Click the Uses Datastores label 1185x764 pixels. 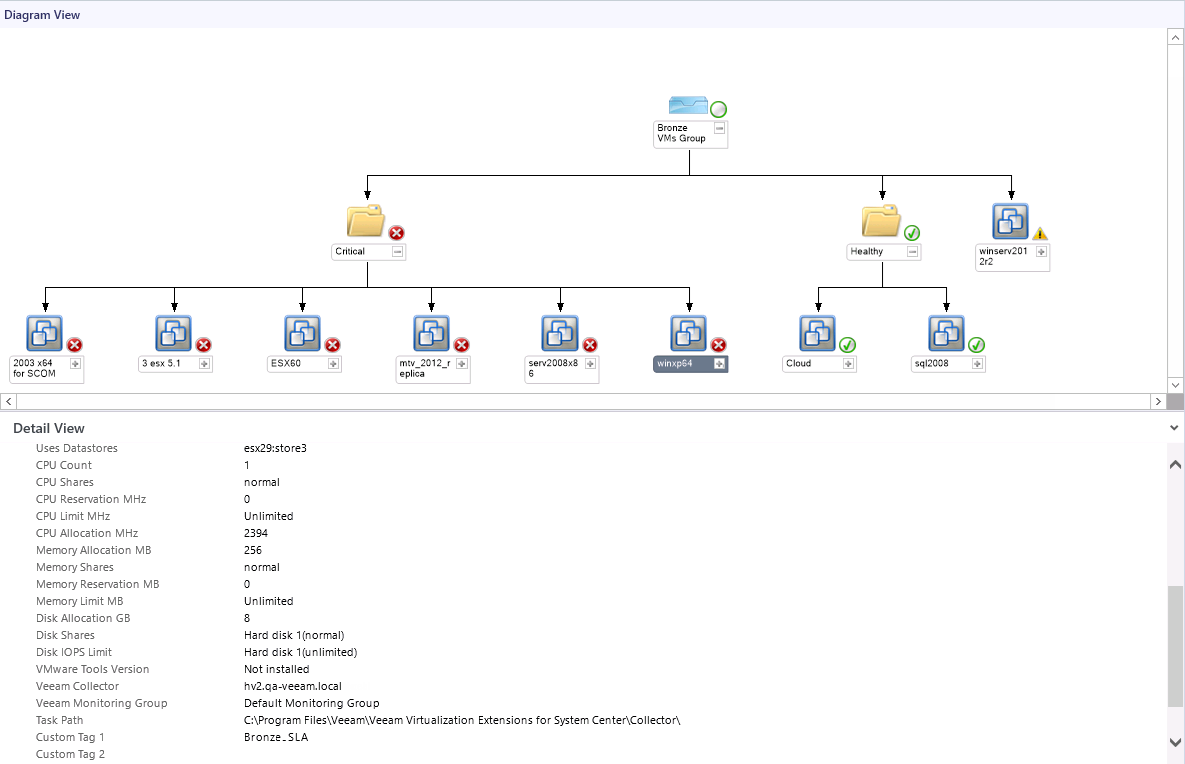(x=76, y=448)
